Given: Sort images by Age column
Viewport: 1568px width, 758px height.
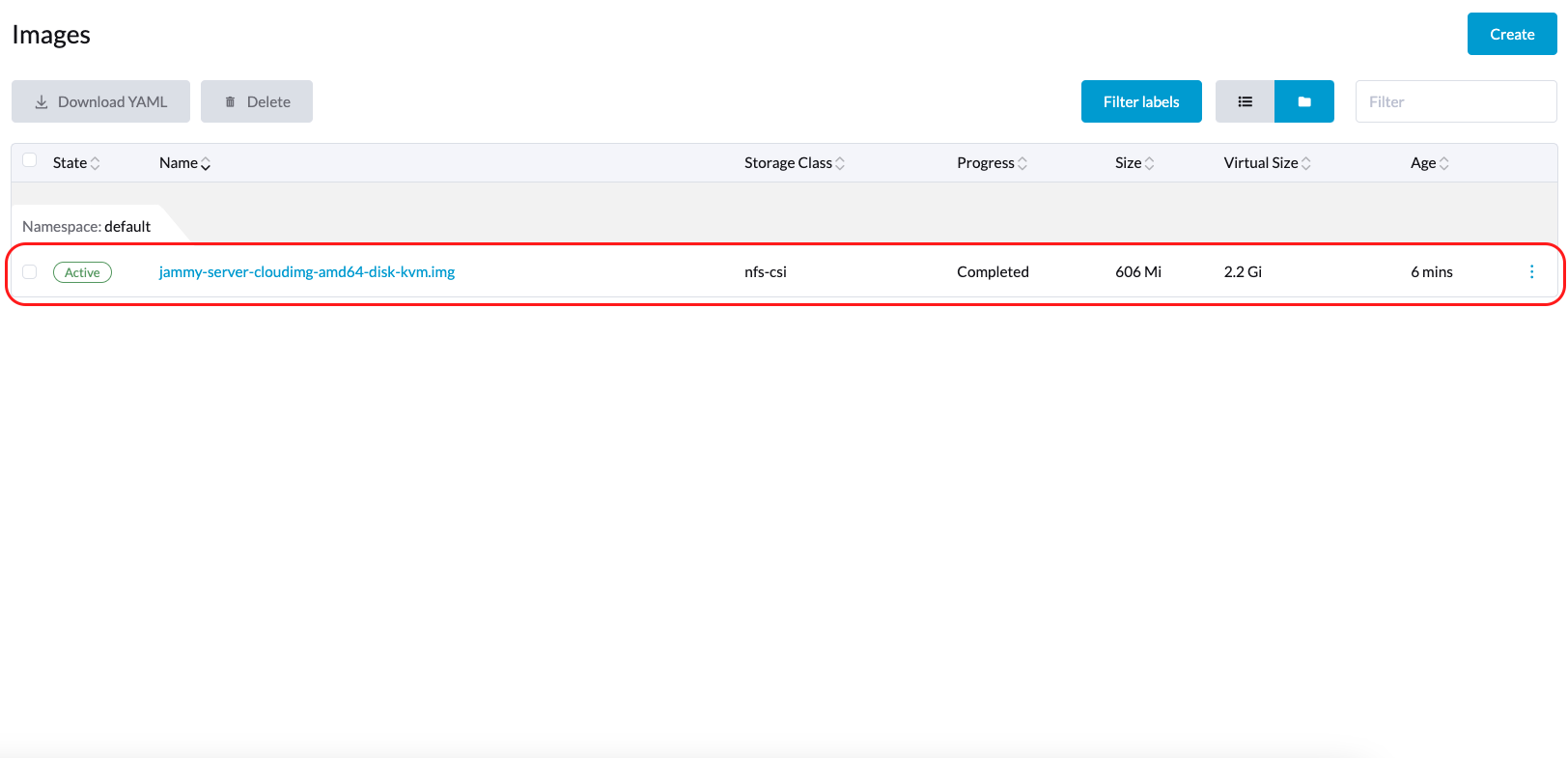Looking at the screenshot, I should tap(1429, 163).
